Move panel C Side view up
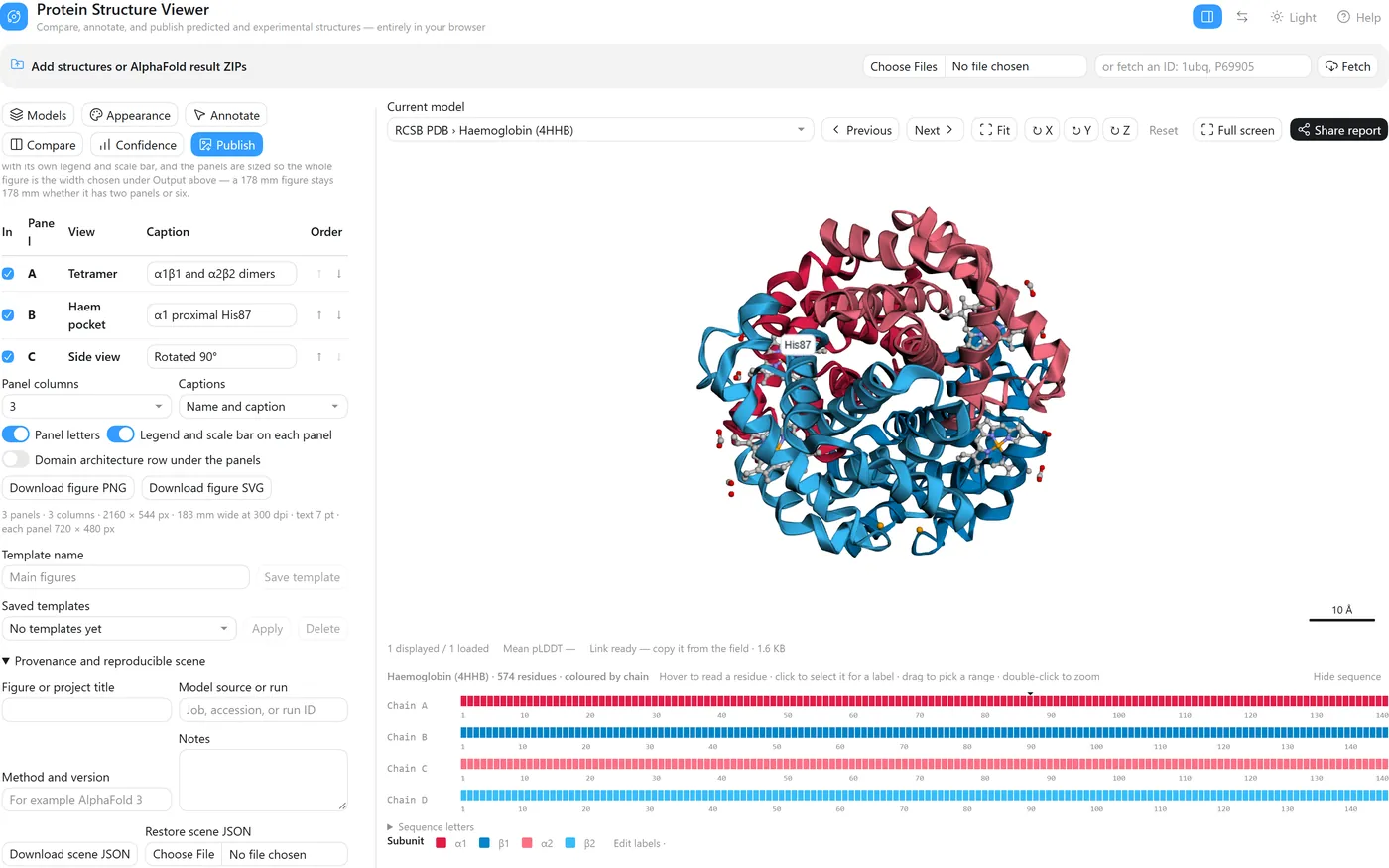The width and height of the screenshot is (1389, 868). tap(319, 357)
